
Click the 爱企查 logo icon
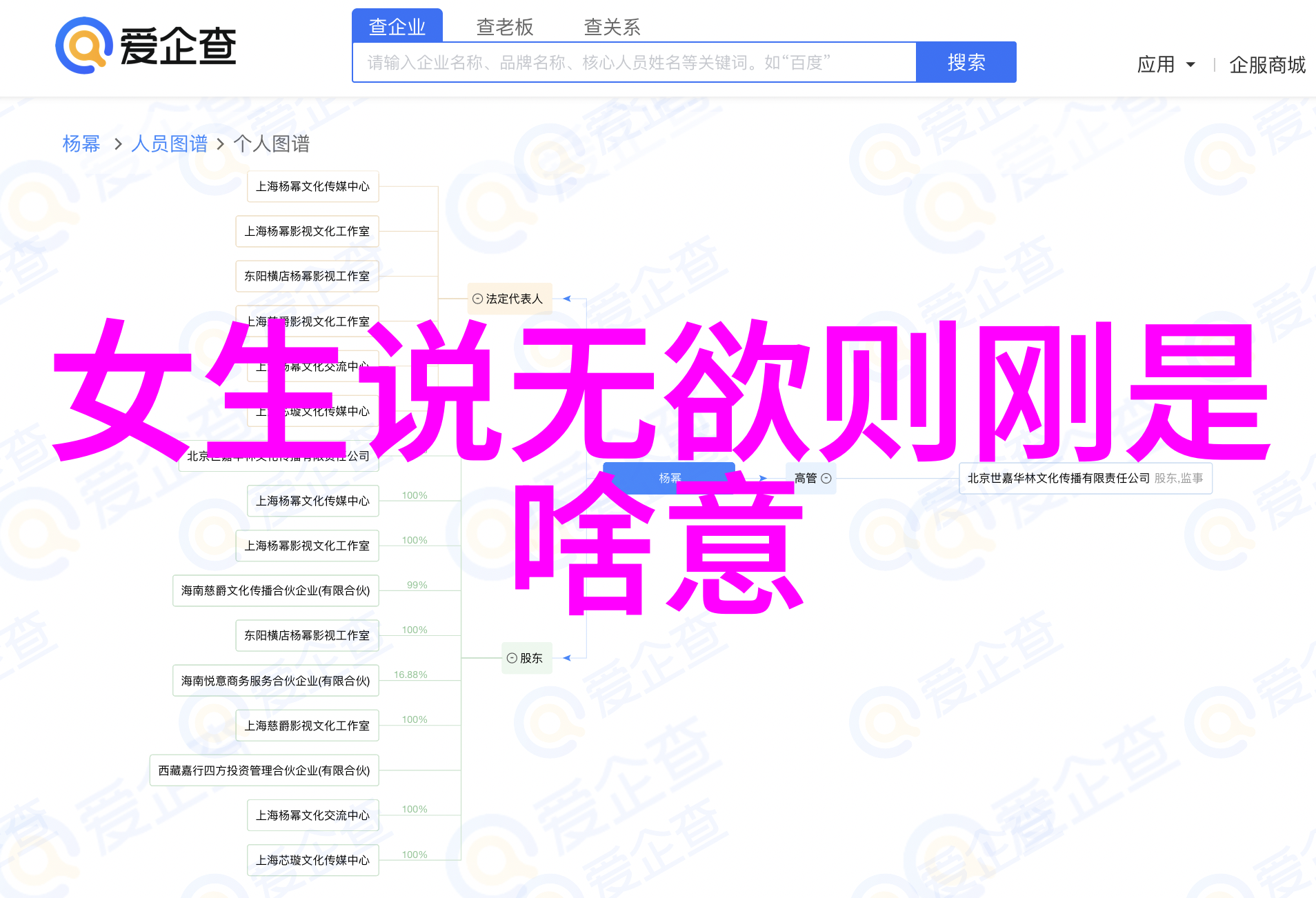(x=83, y=46)
